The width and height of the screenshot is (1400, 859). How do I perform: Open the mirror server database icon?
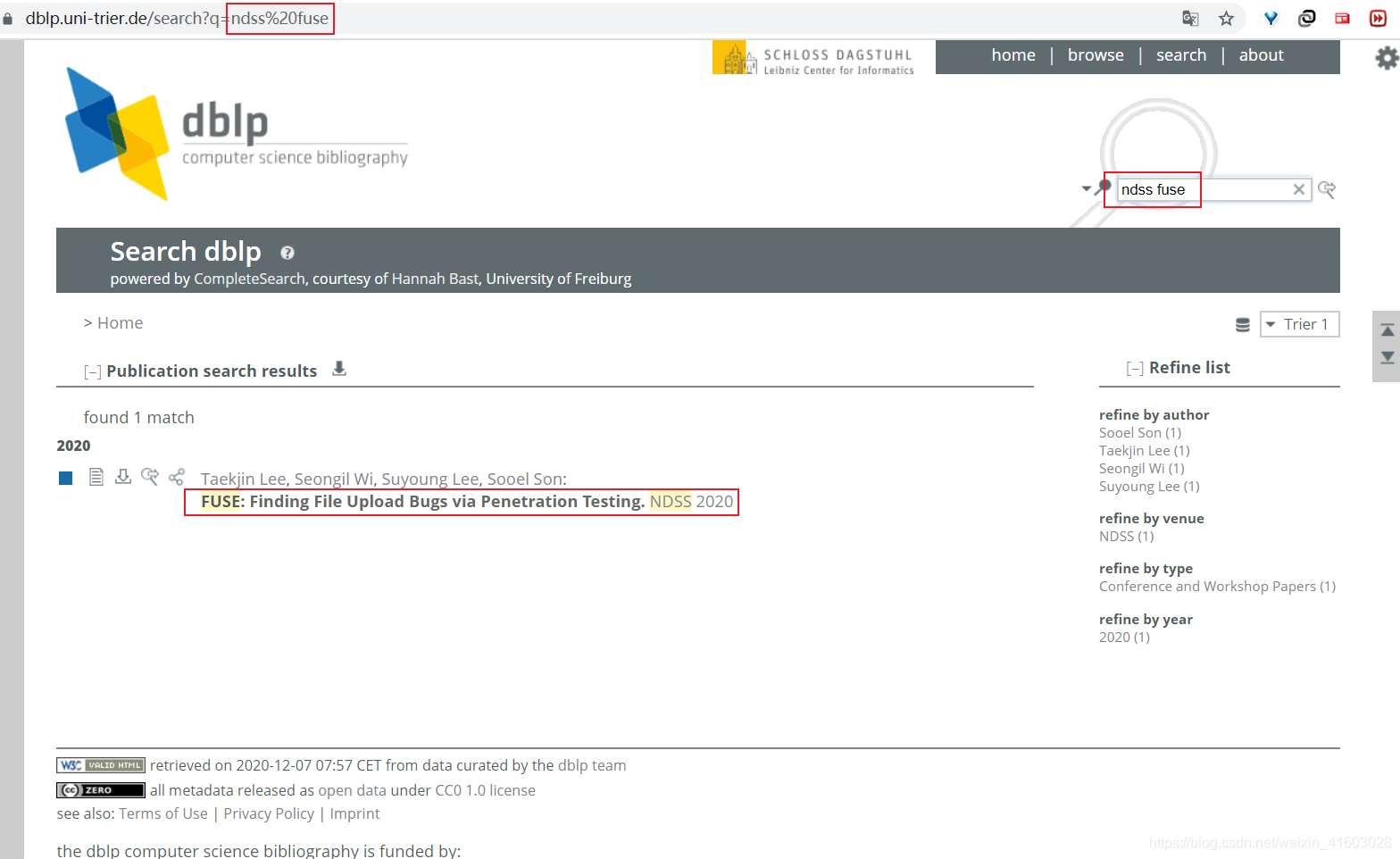(x=1243, y=324)
